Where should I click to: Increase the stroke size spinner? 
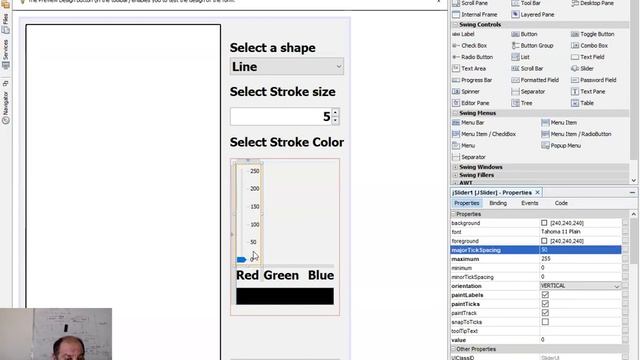[335, 113]
